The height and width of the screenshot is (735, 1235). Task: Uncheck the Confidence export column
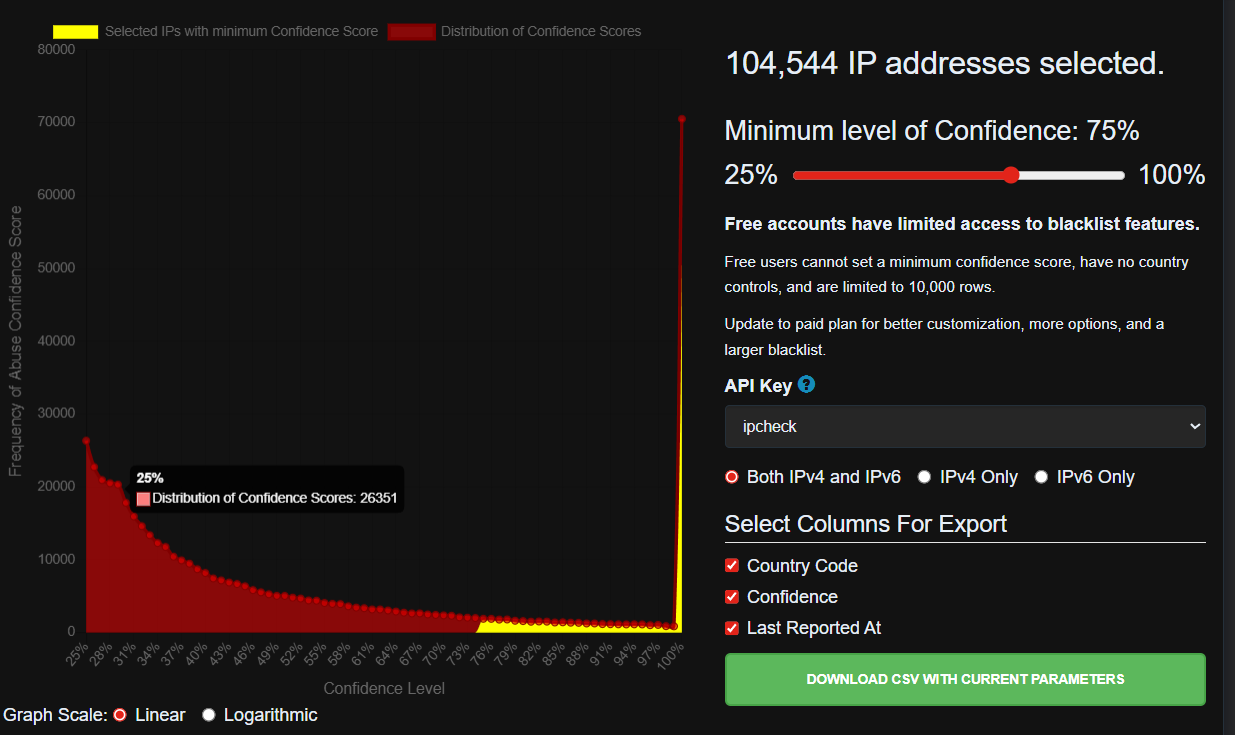point(732,597)
